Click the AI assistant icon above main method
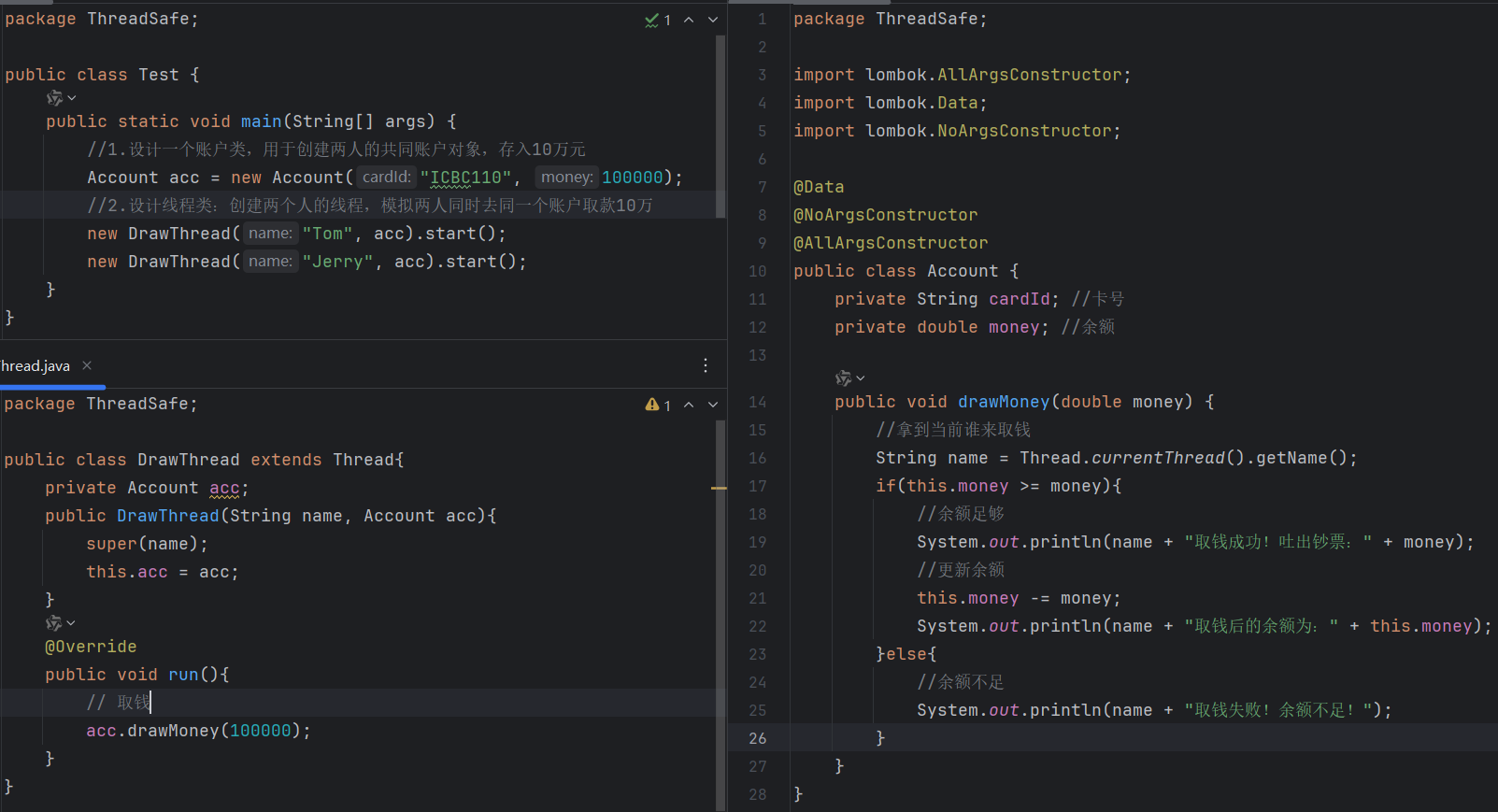This screenshot has height=812, width=1498. tap(54, 97)
